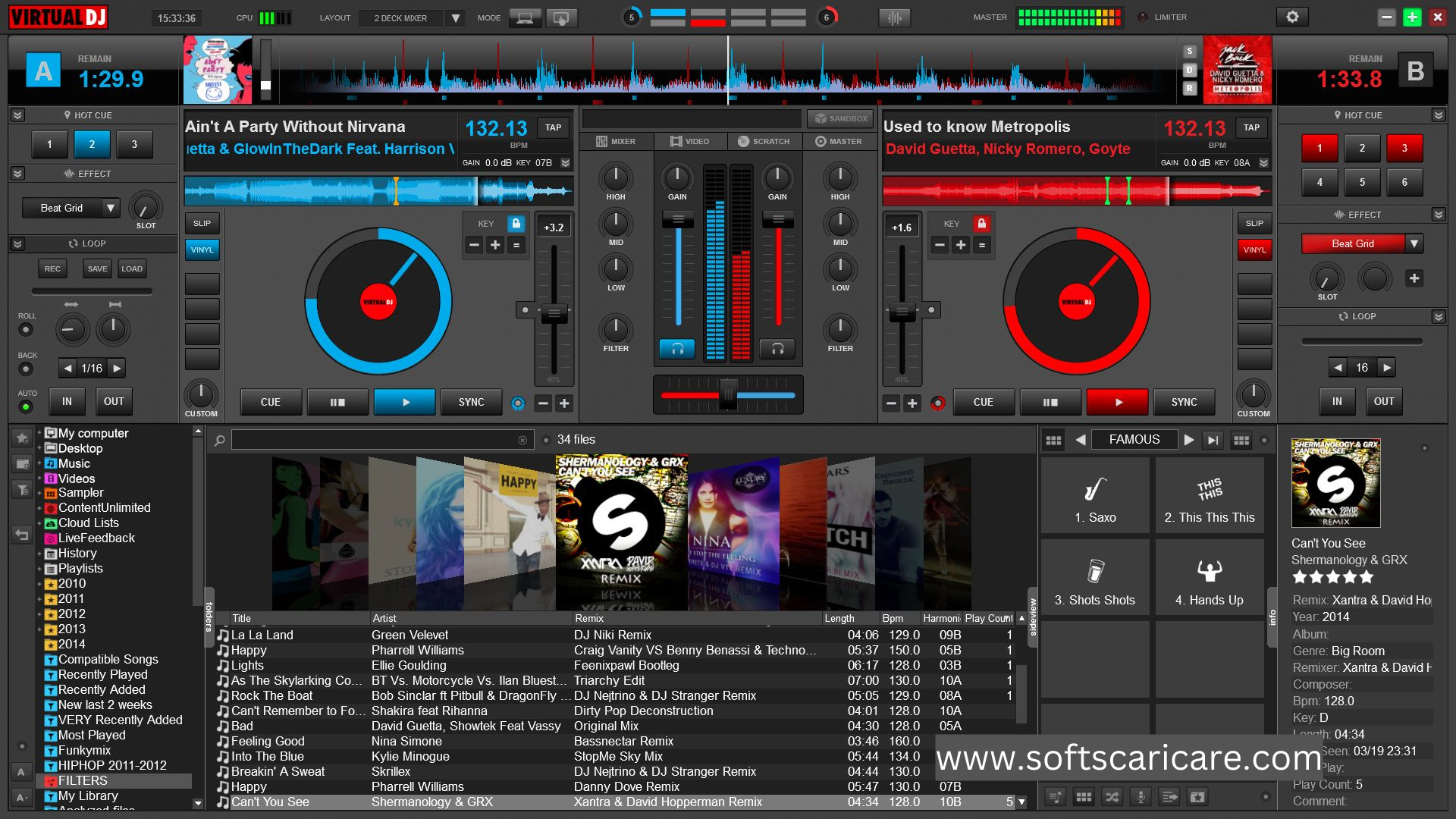Screen dimensions: 1456x819
Task: Click the go back arrow icon in browser sidebar
Action: pos(22,535)
